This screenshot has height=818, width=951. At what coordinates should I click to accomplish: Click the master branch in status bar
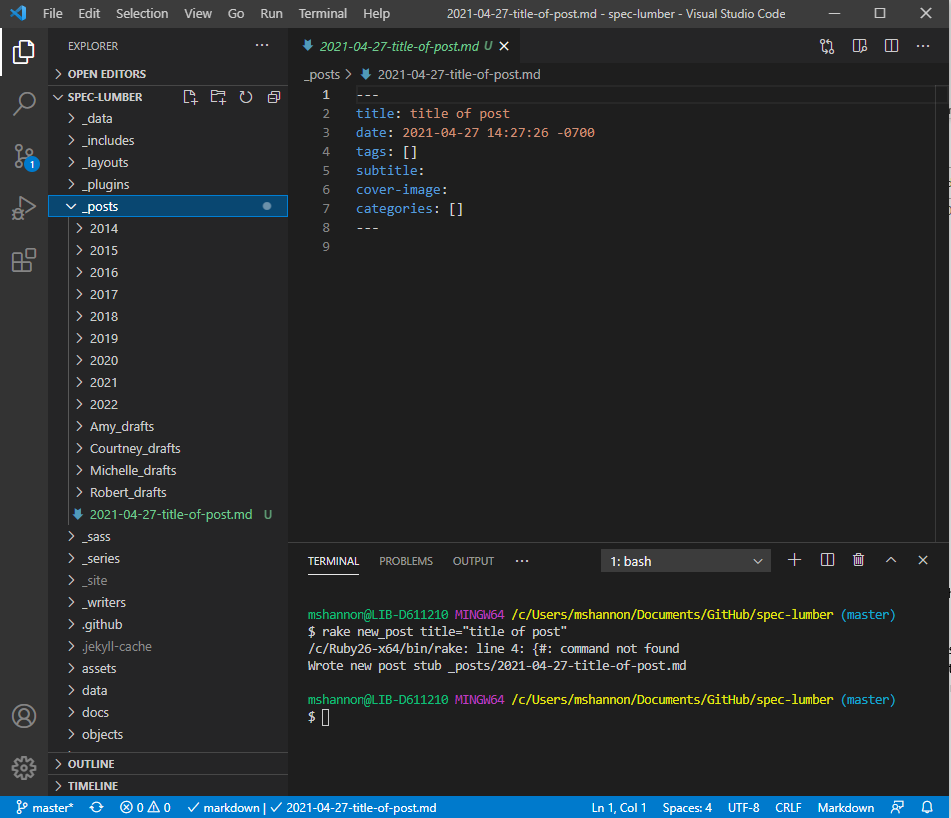(45, 807)
